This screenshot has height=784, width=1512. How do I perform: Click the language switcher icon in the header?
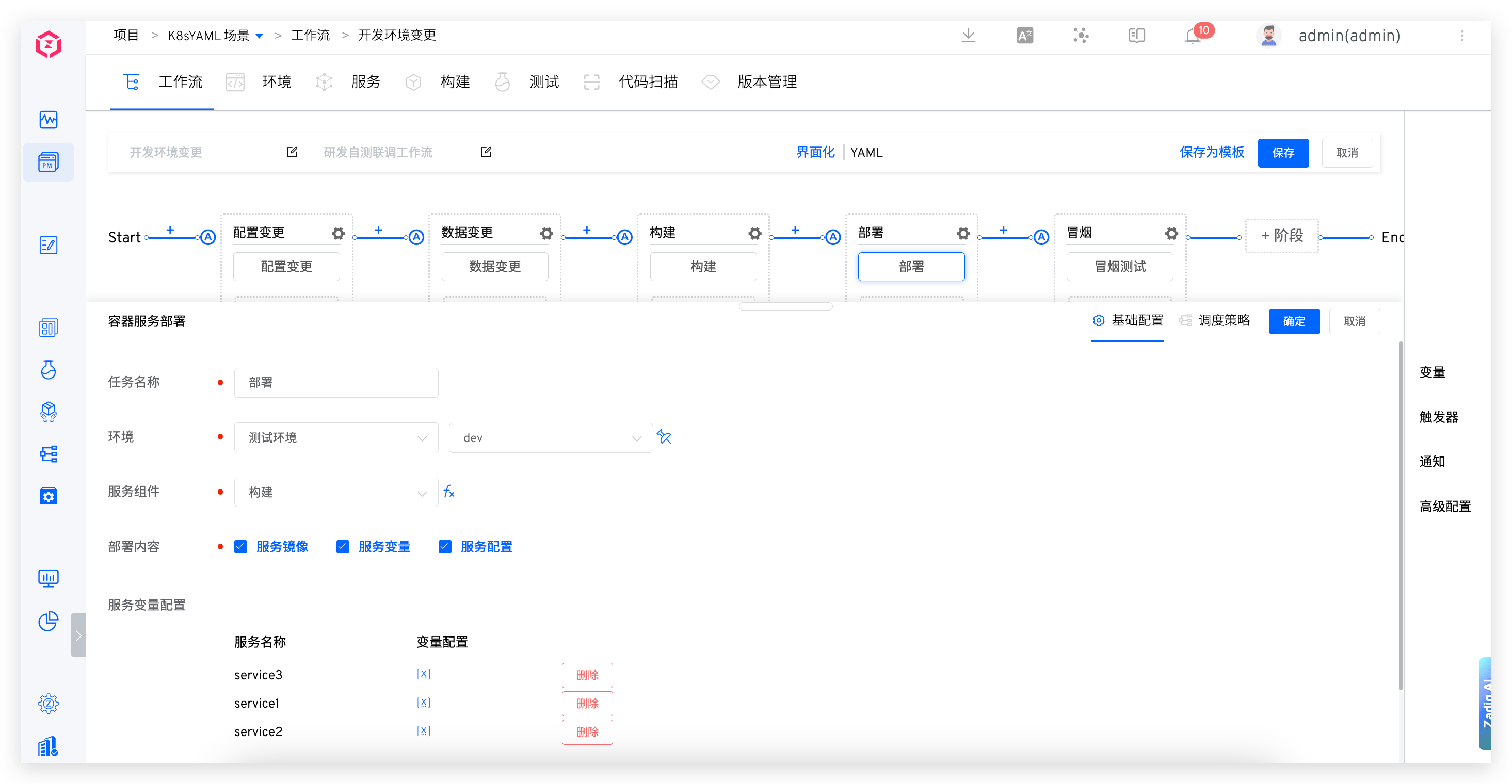pos(1025,35)
